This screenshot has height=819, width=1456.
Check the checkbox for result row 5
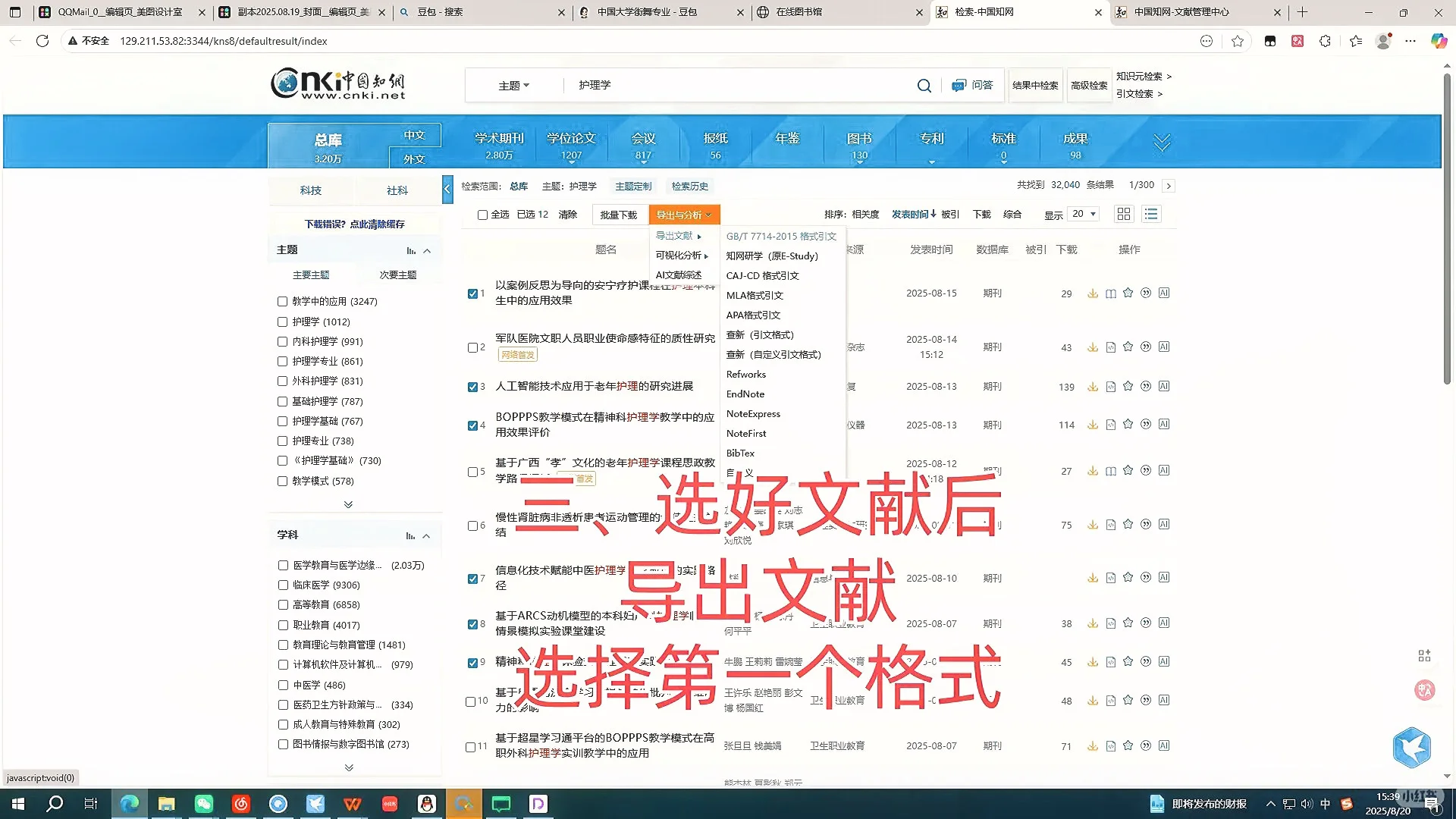(472, 471)
